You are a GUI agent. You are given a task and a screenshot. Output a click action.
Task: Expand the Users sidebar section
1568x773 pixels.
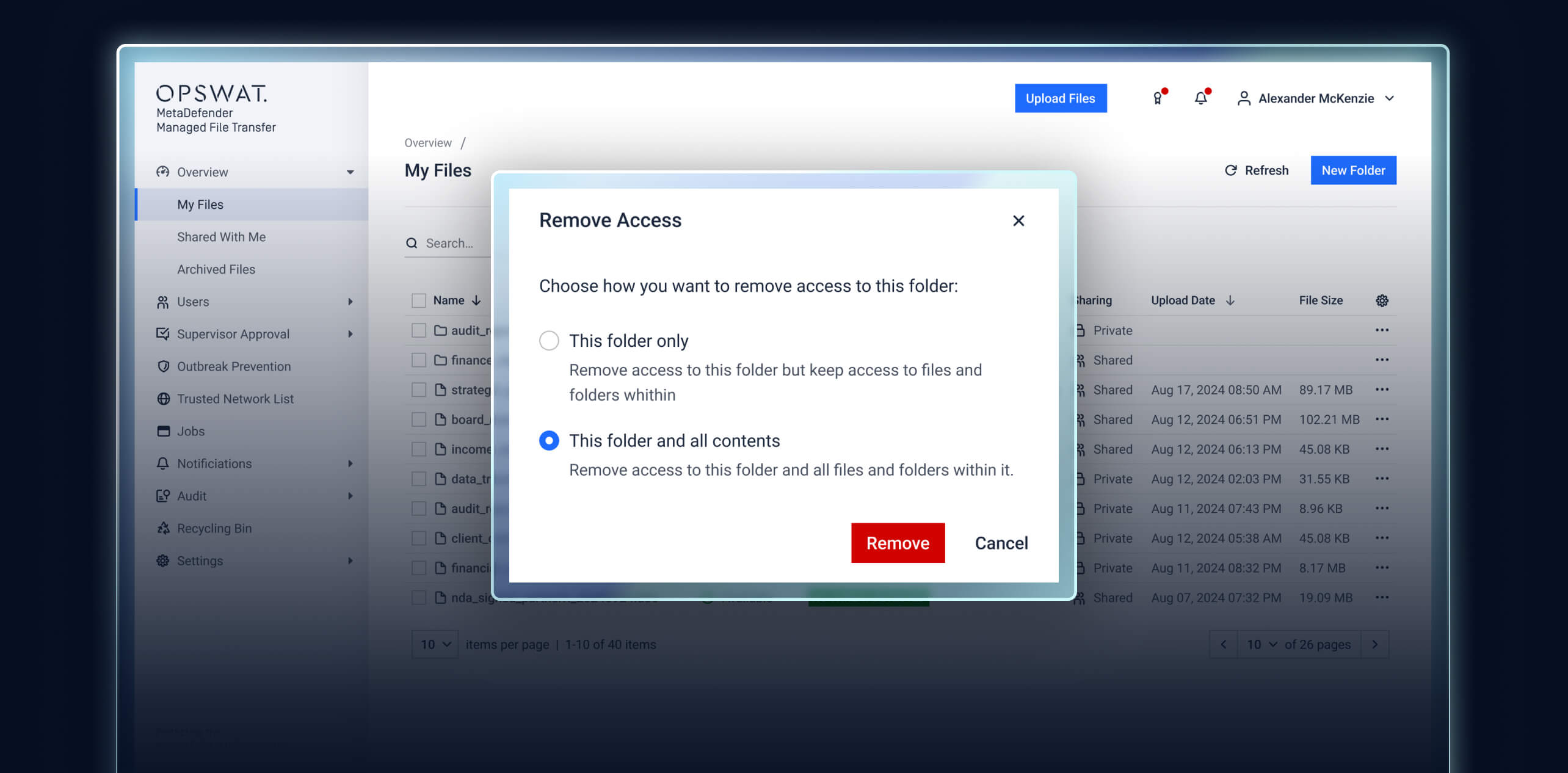[x=192, y=302]
